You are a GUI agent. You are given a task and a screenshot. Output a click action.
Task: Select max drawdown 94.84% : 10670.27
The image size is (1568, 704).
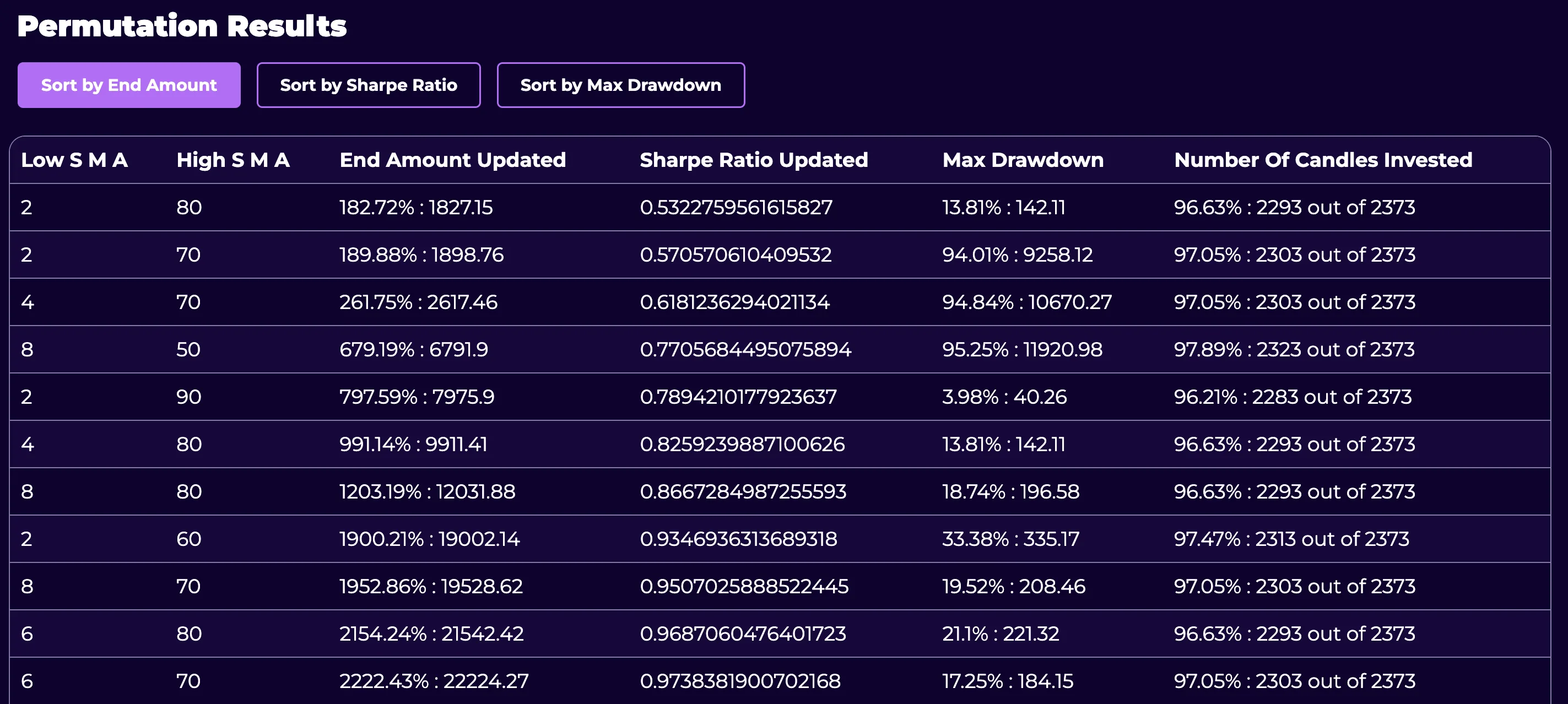click(1027, 302)
